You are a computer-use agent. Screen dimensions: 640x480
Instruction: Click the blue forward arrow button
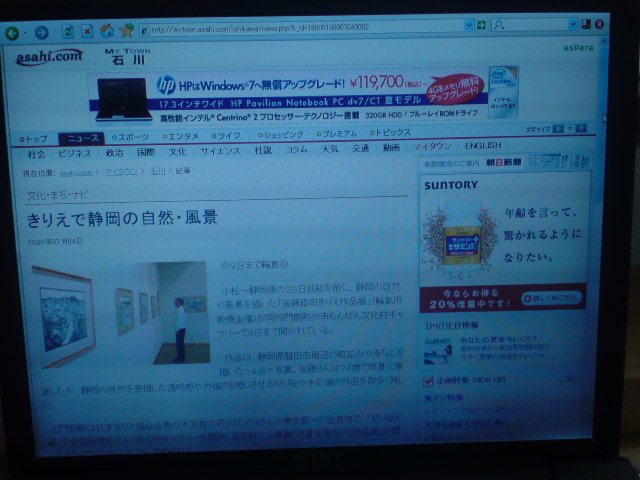pyautogui.click(x=41, y=32)
